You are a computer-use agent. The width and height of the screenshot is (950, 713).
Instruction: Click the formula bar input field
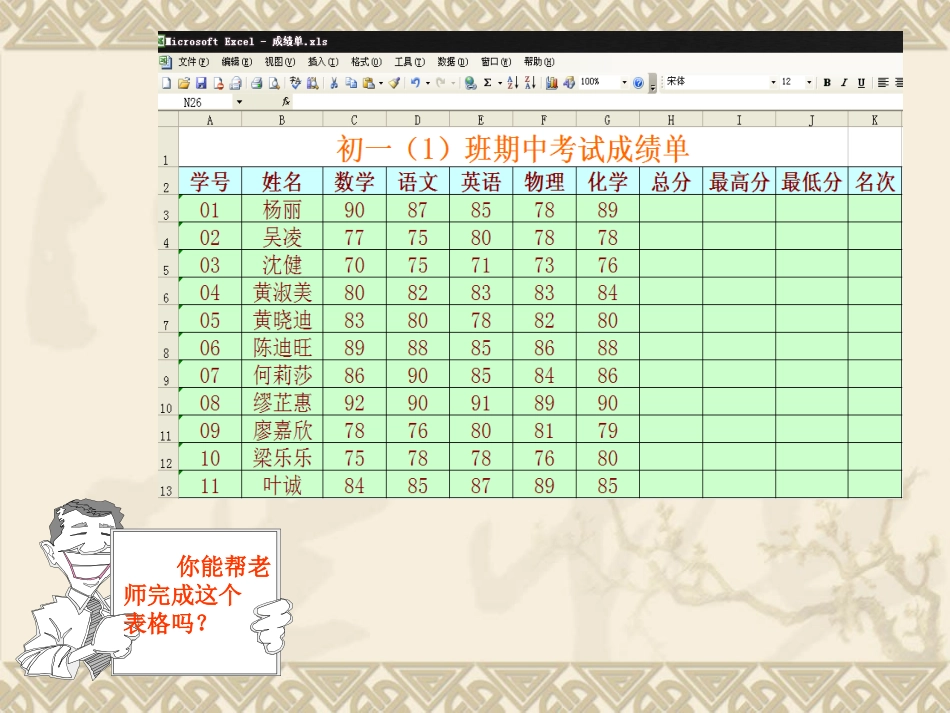(x=597, y=102)
